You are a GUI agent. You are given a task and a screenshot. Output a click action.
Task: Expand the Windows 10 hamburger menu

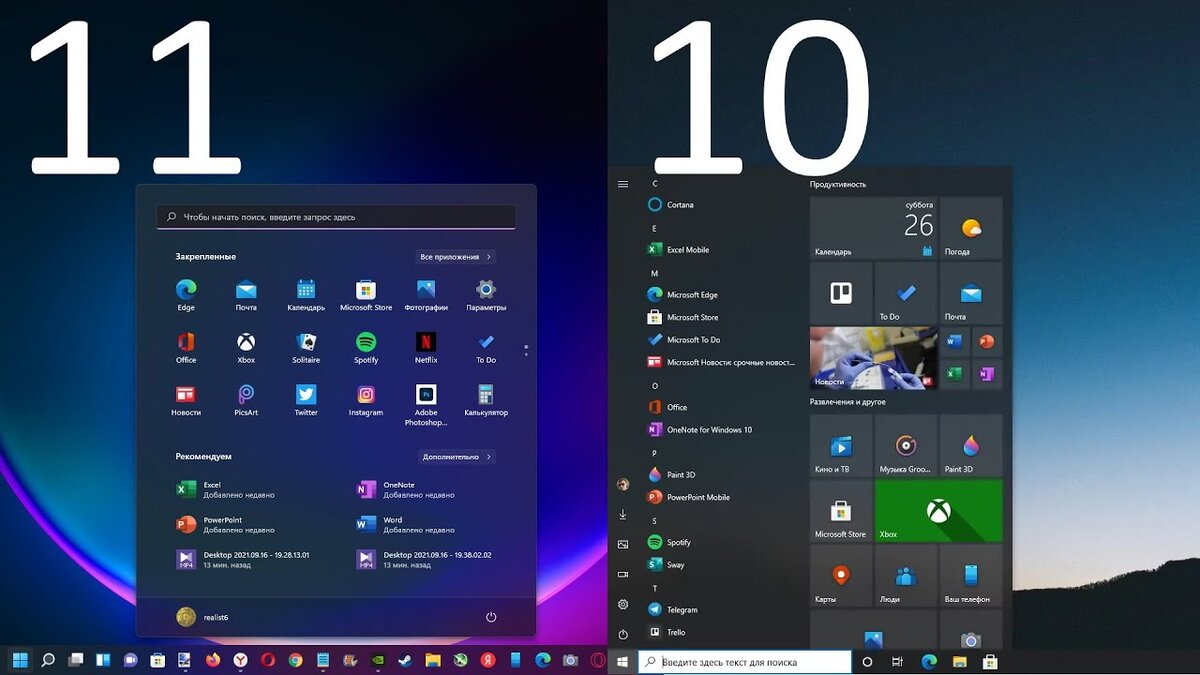click(623, 184)
